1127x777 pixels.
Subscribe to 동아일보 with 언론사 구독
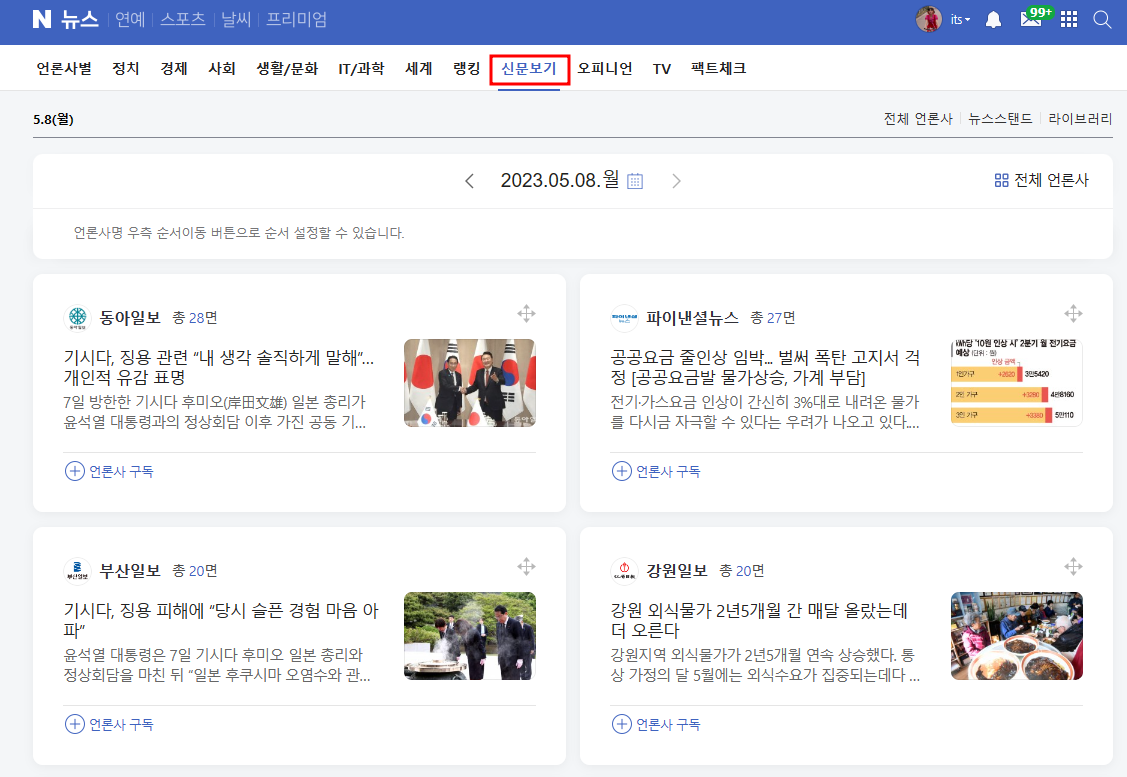tap(109, 472)
